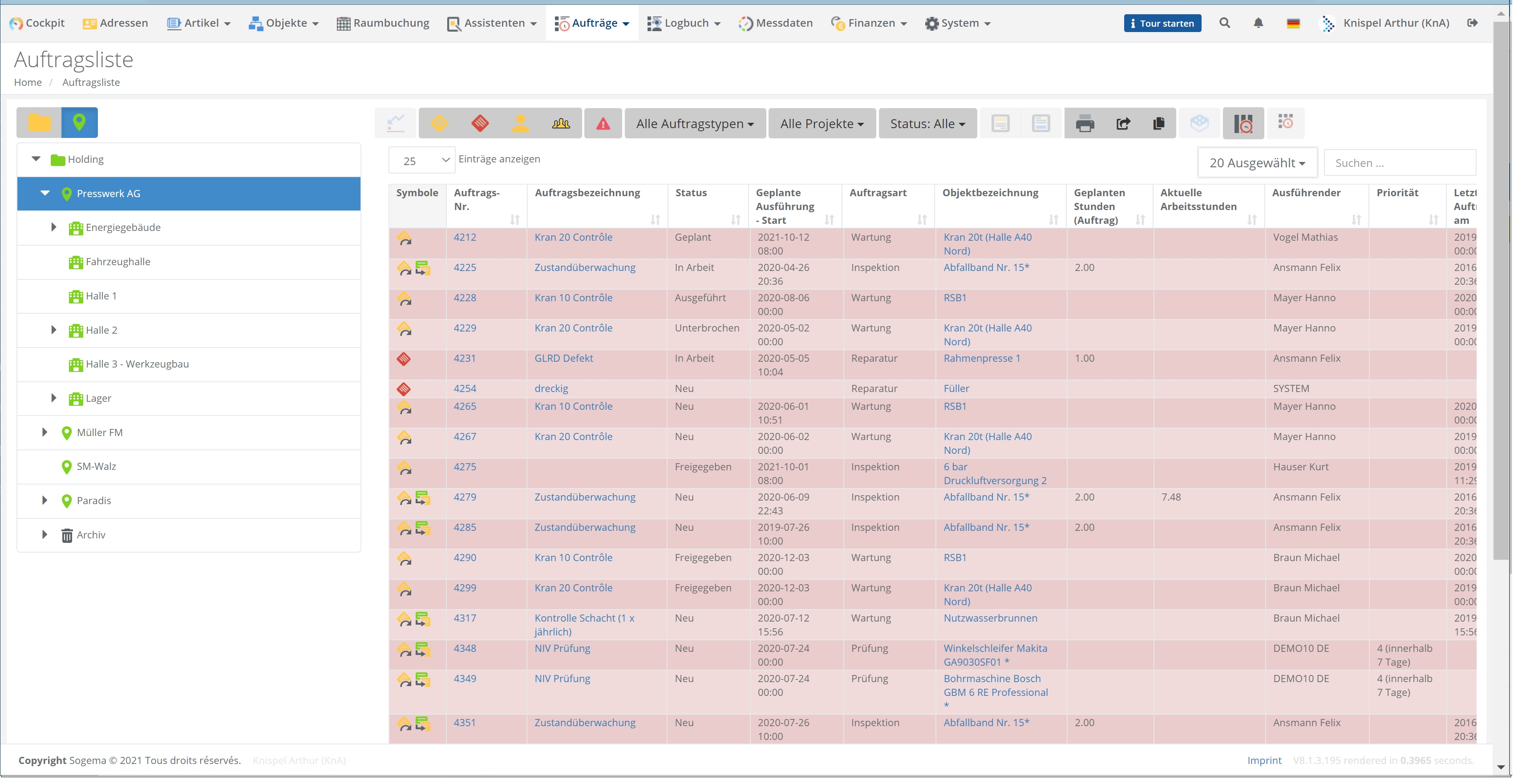Click the German flag language icon

[1293, 23]
